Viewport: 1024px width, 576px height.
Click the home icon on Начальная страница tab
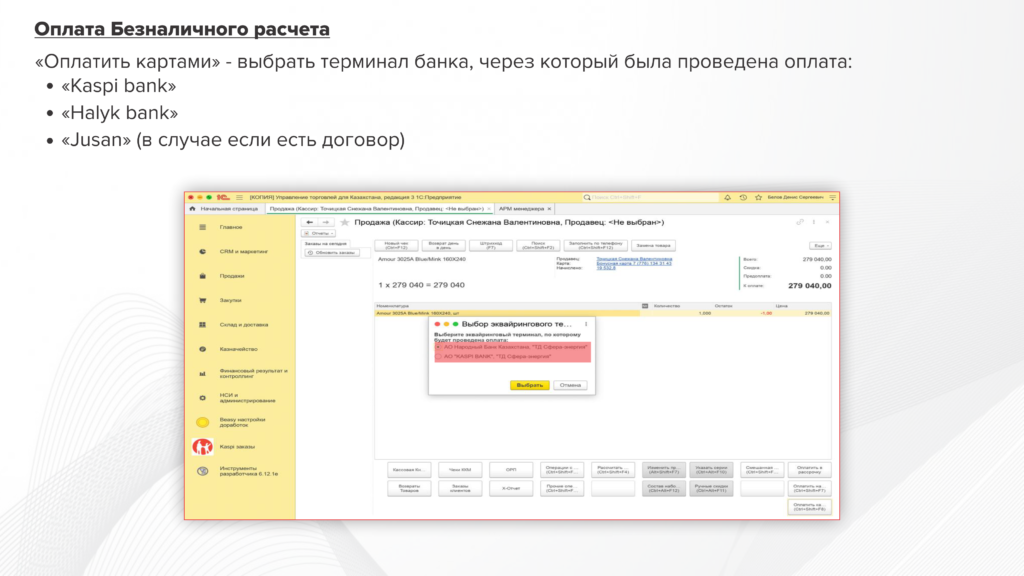click(x=193, y=209)
